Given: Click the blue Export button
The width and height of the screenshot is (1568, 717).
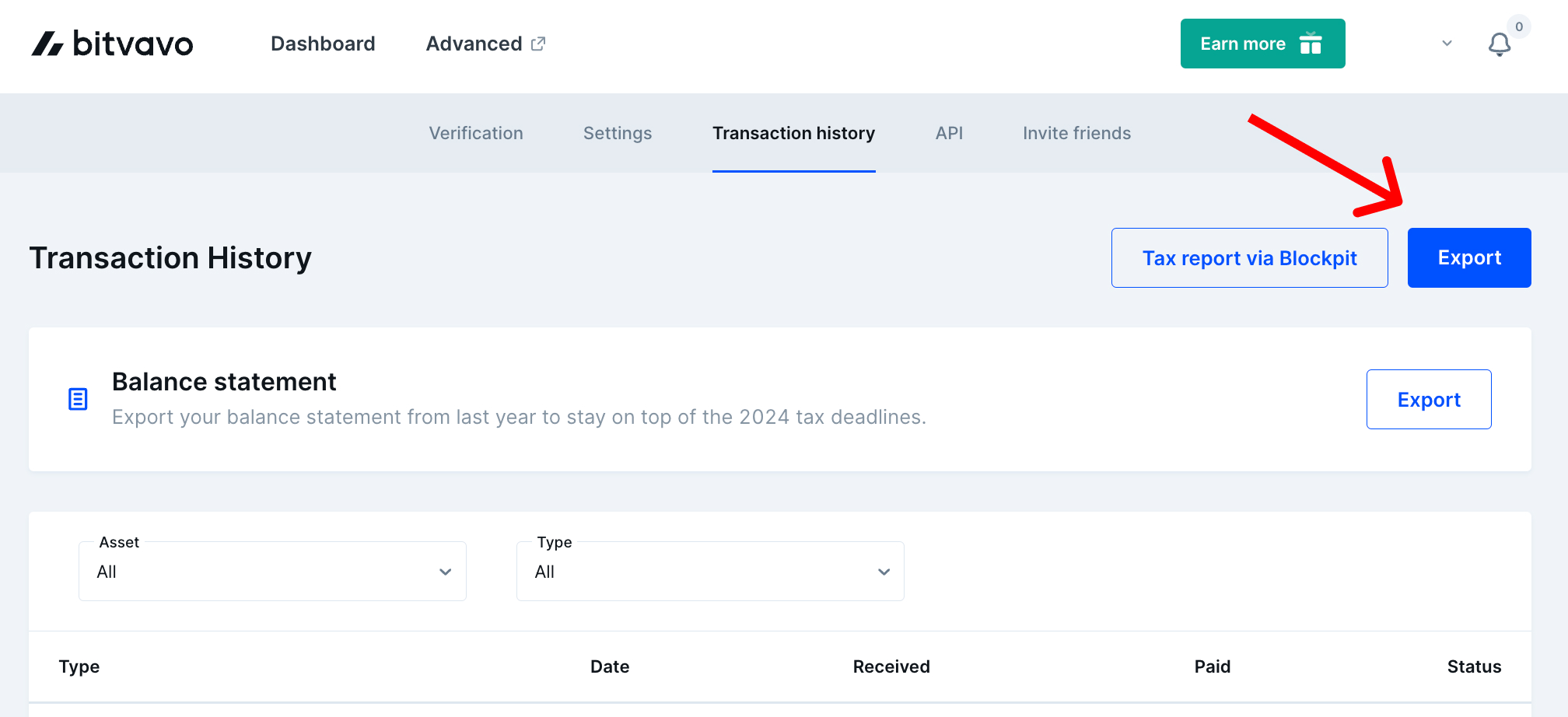Looking at the screenshot, I should (1469, 257).
